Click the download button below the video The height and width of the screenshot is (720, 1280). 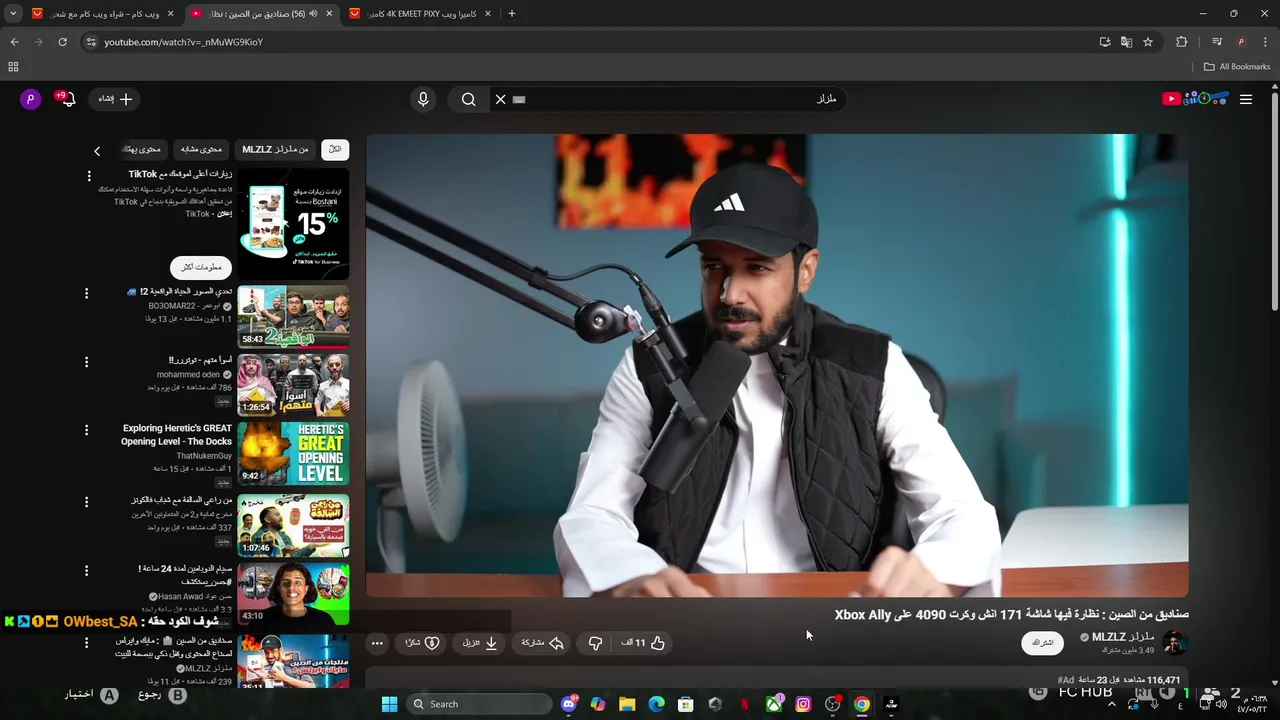pyautogui.click(x=480, y=643)
